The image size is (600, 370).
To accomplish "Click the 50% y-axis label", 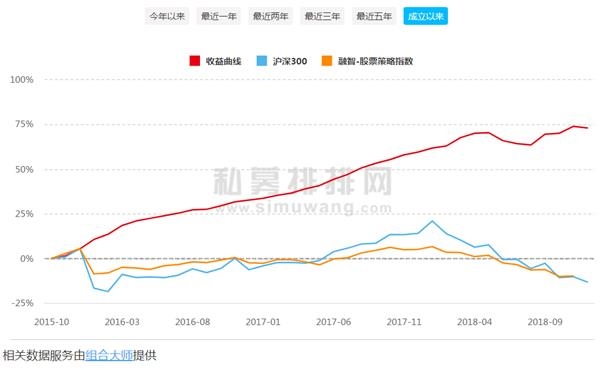I will coord(24,169).
